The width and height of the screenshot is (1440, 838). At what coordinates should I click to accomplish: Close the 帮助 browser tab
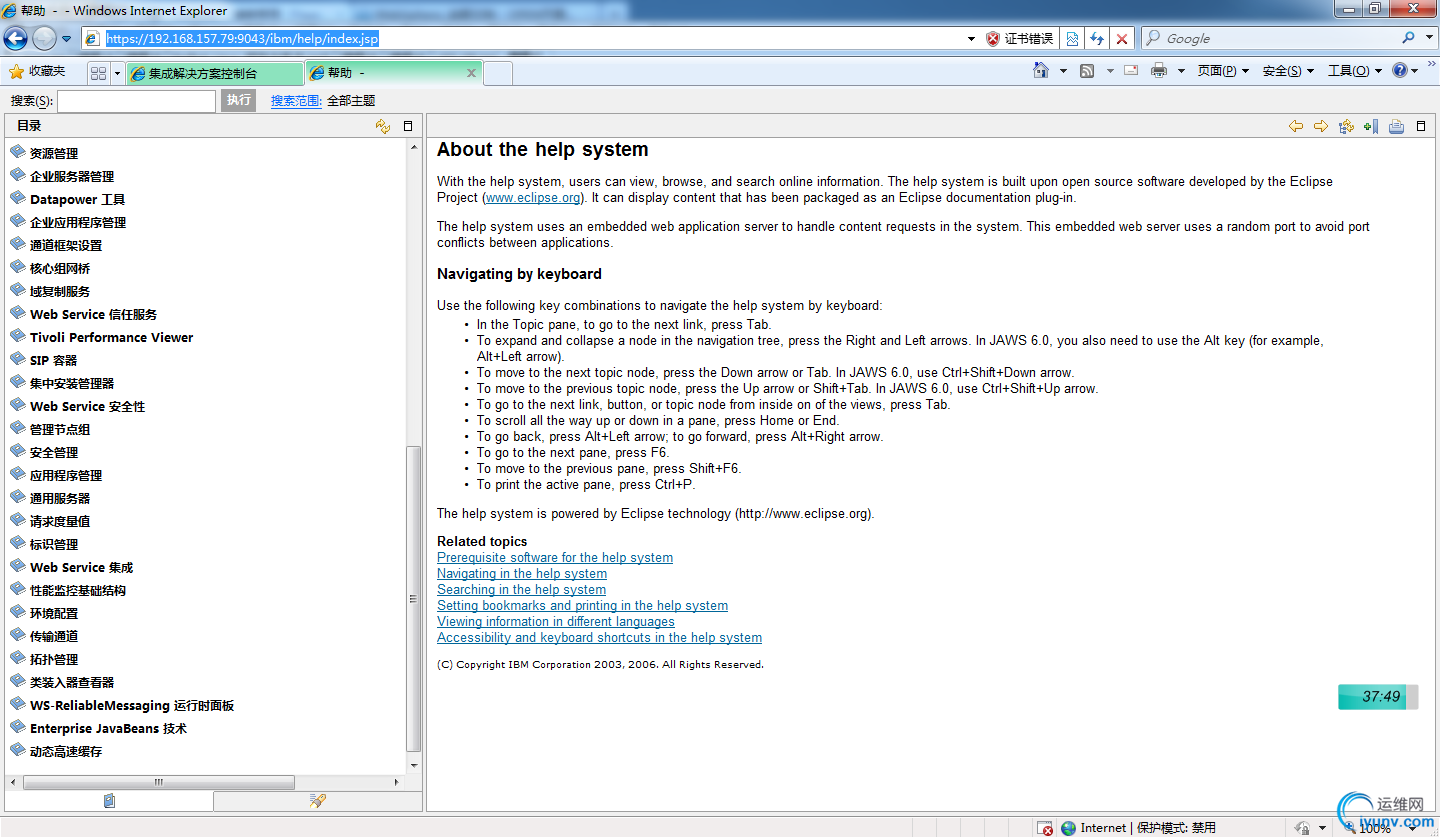click(x=472, y=73)
